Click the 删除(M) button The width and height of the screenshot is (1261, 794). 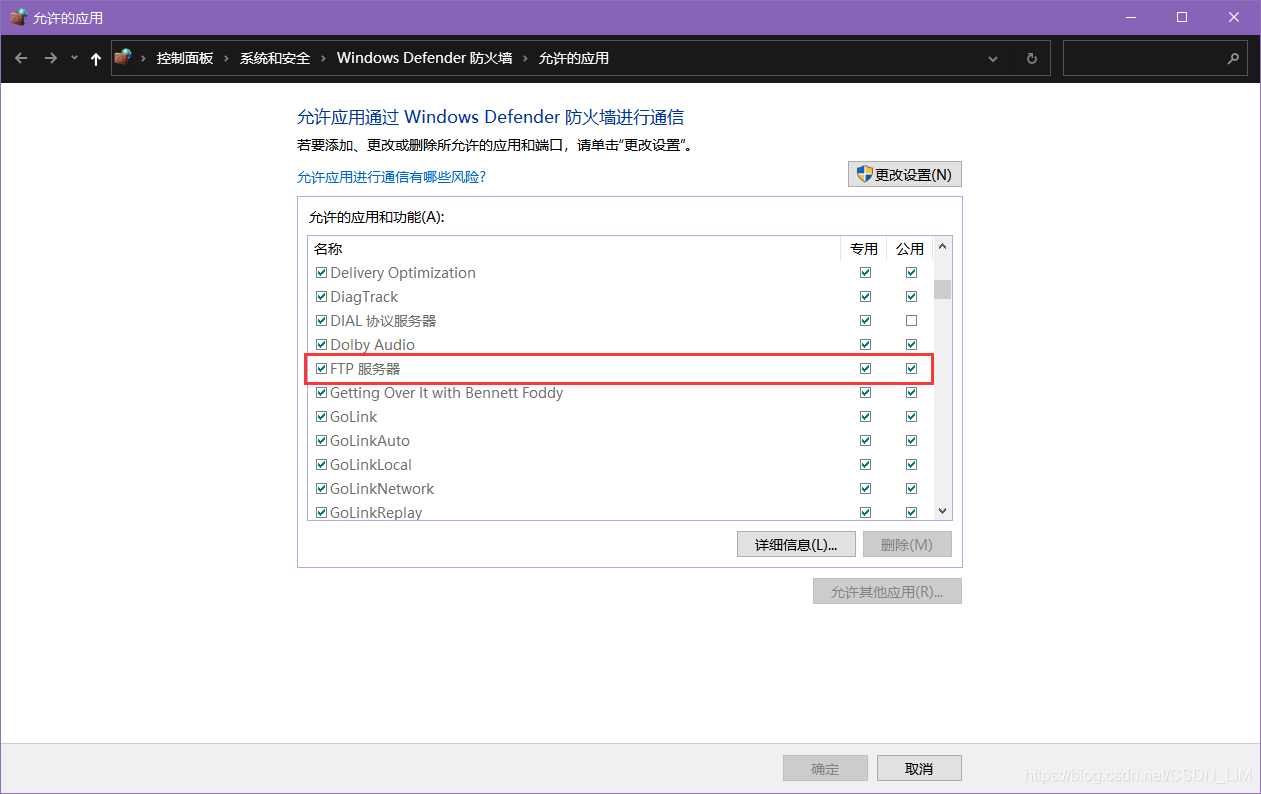coord(907,544)
